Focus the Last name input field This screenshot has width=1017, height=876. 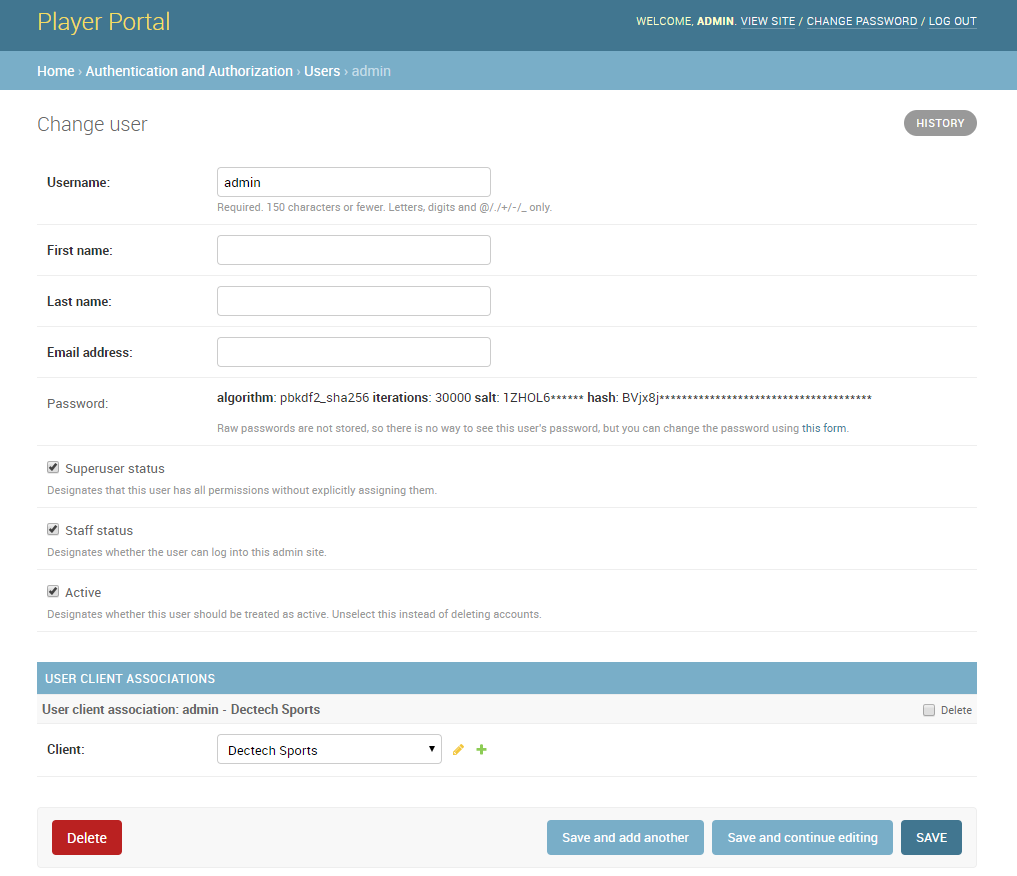(353, 301)
